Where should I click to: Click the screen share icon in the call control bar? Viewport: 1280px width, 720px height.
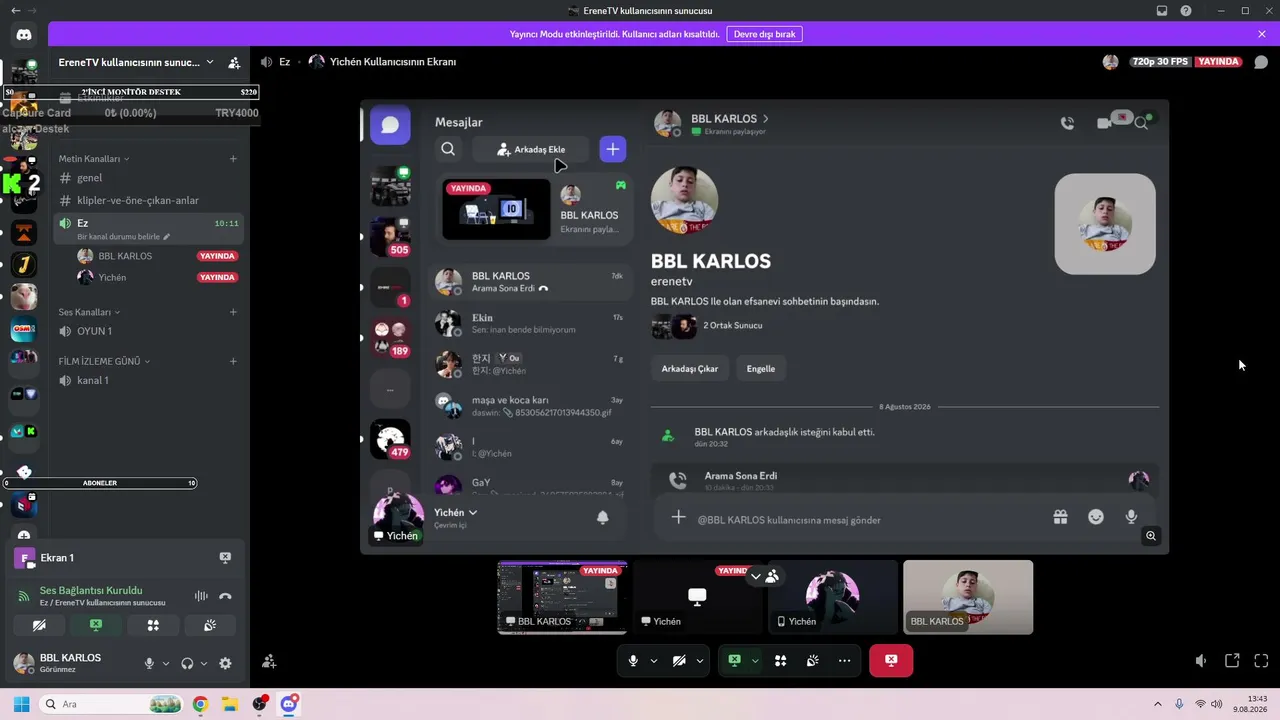[734, 661]
